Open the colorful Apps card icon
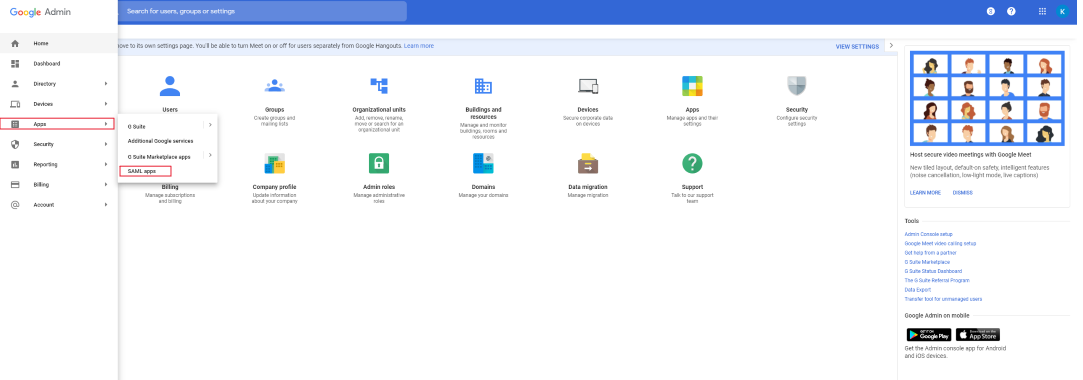 tap(692, 86)
